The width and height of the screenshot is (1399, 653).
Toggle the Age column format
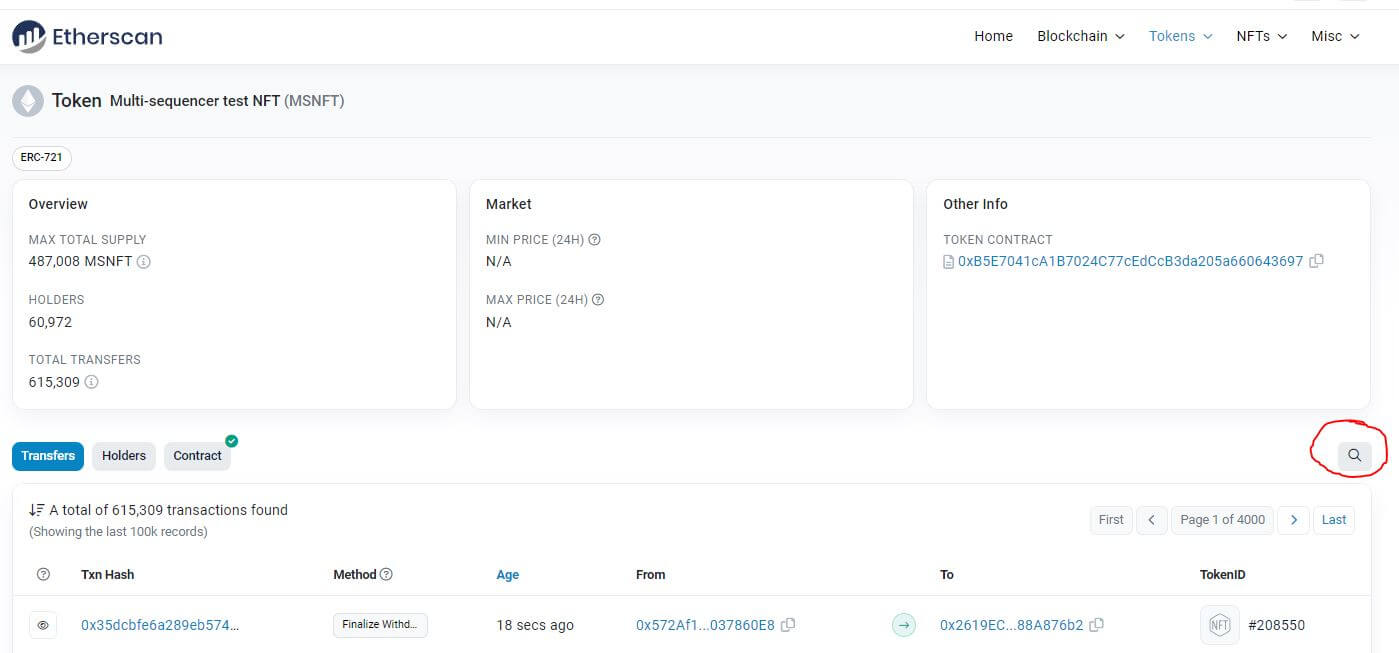click(x=508, y=575)
